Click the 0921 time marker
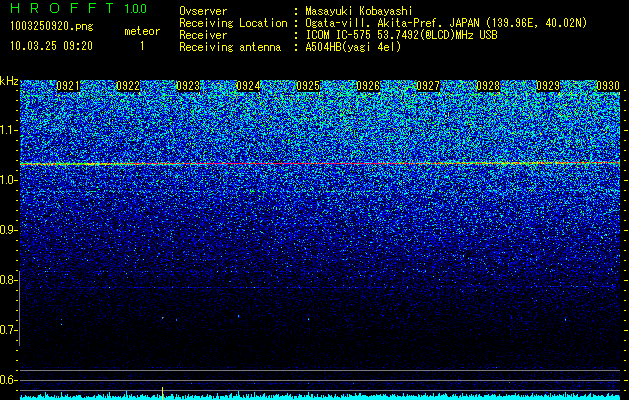Image resolution: width=629 pixels, height=400 pixels. coord(68,86)
